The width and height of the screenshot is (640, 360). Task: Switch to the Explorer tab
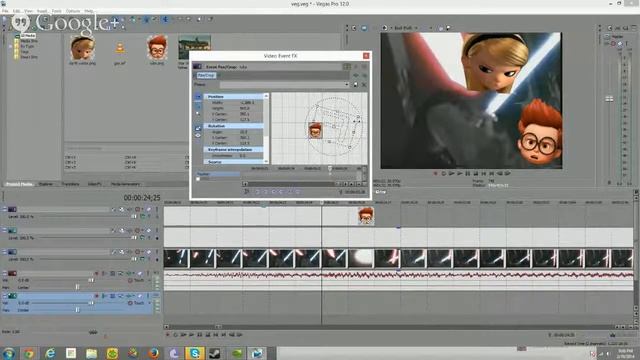[46, 184]
